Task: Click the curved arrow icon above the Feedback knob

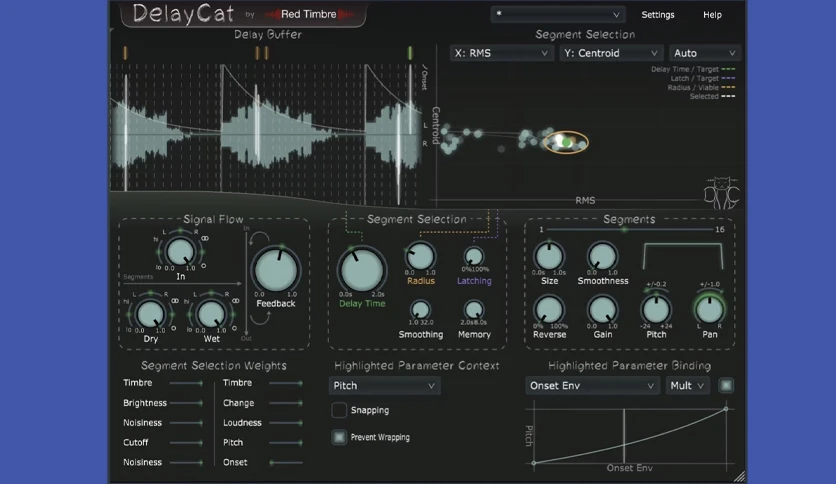Action: [260, 239]
